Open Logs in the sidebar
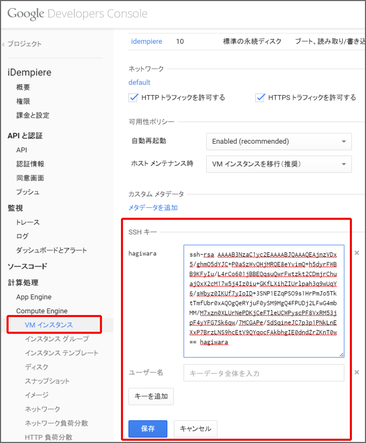Image resolution: width=366 pixels, height=443 pixels. 22,236
